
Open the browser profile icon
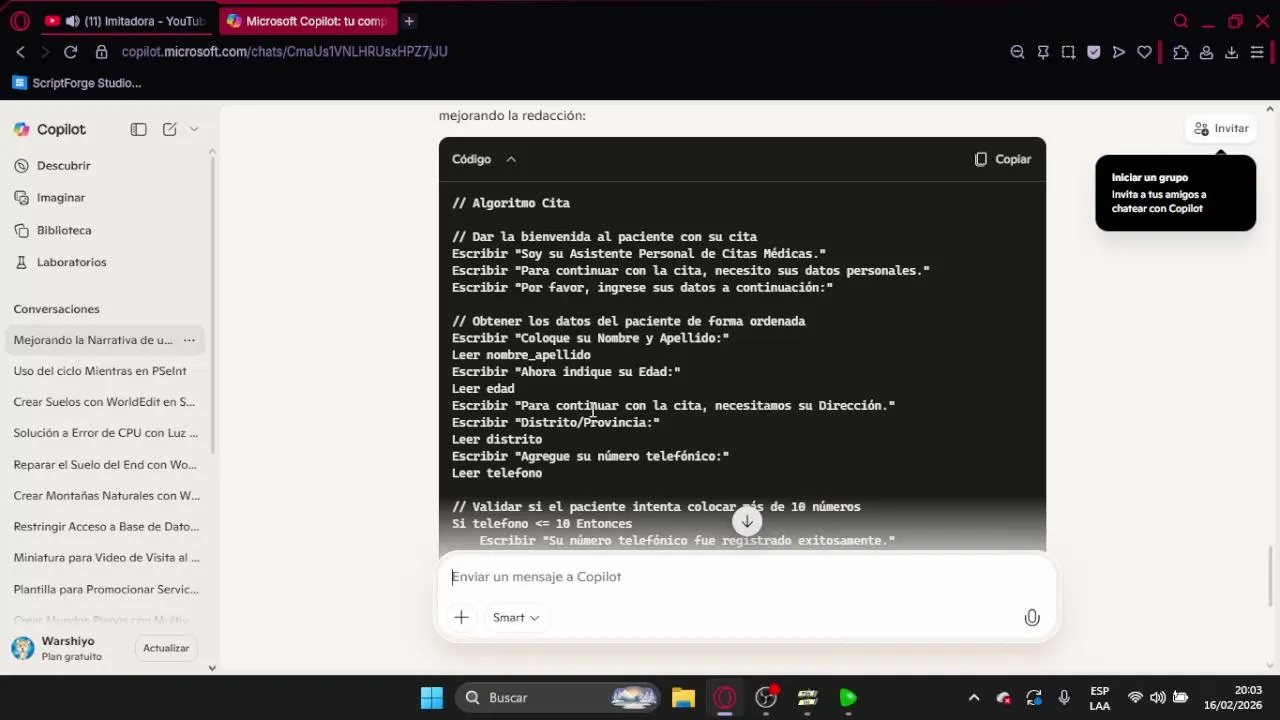(1206, 52)
